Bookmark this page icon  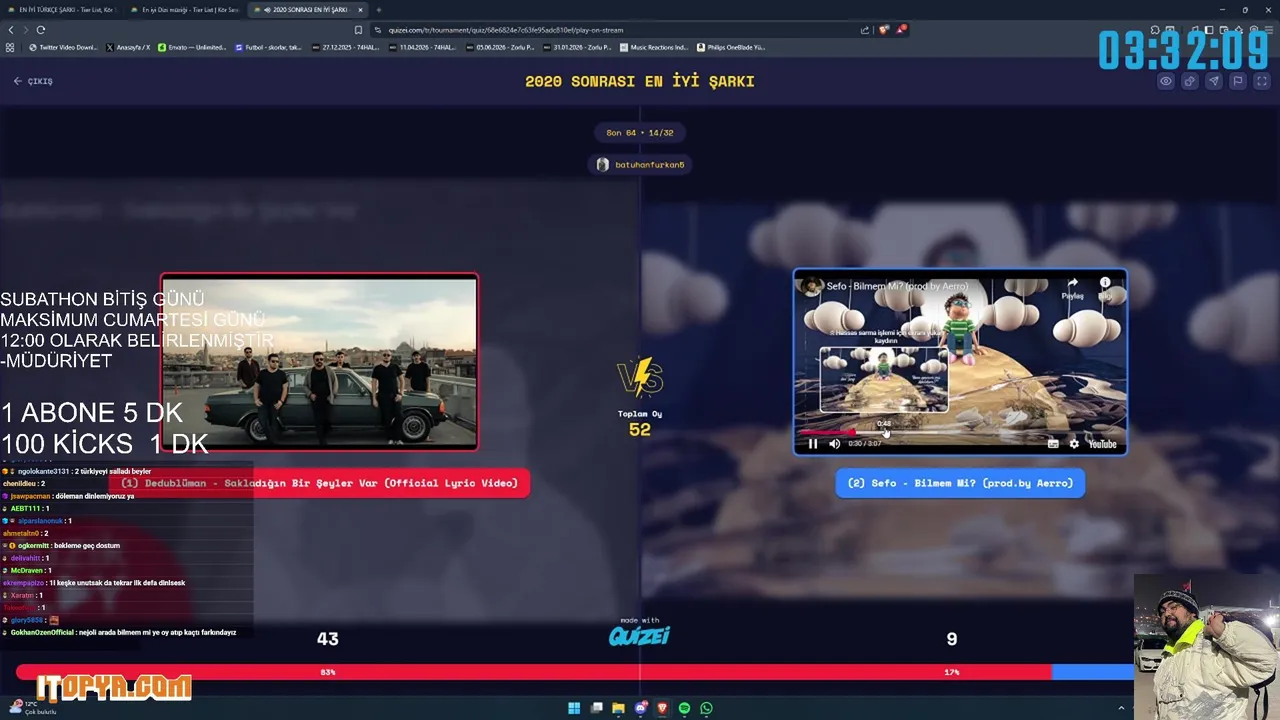click(x=359, y=30)
